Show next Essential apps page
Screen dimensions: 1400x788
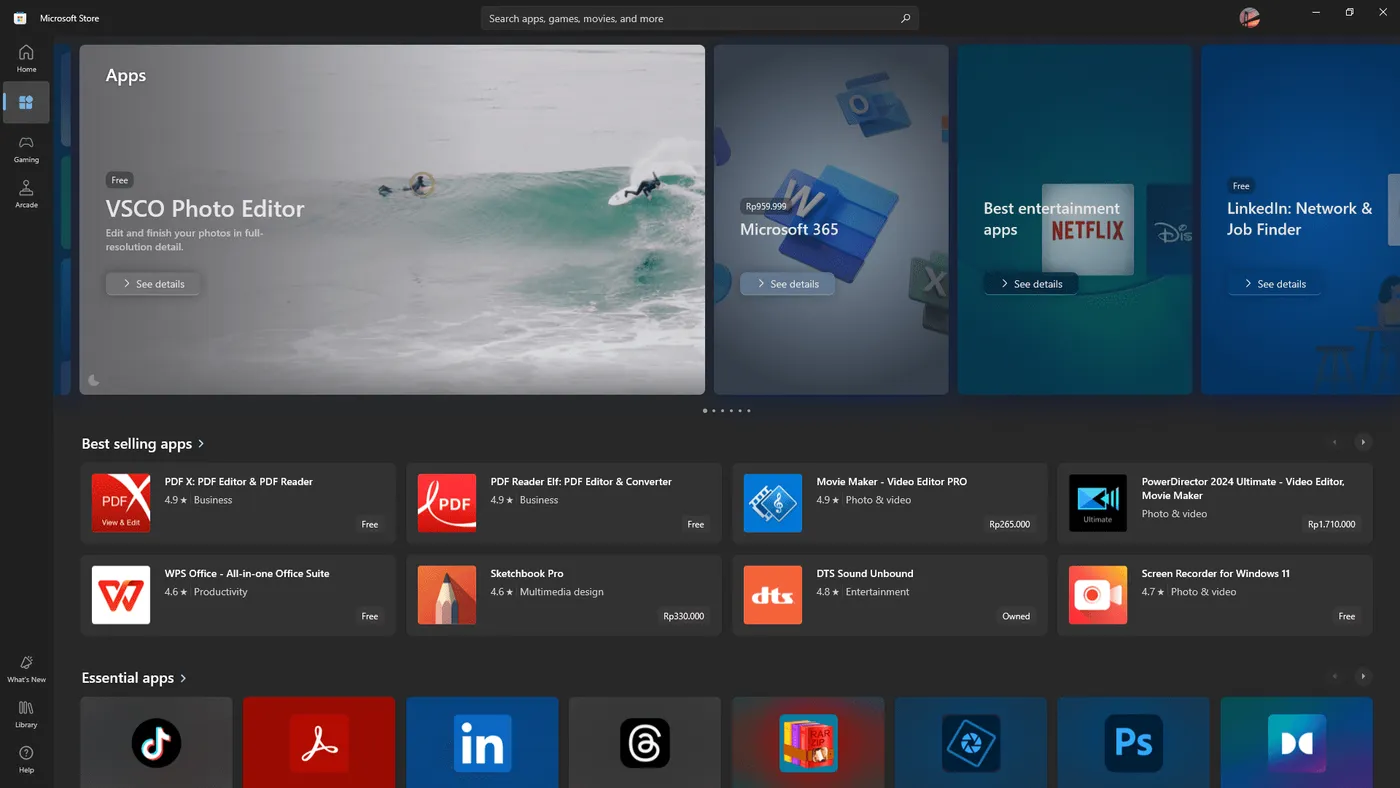(1362, 676)
